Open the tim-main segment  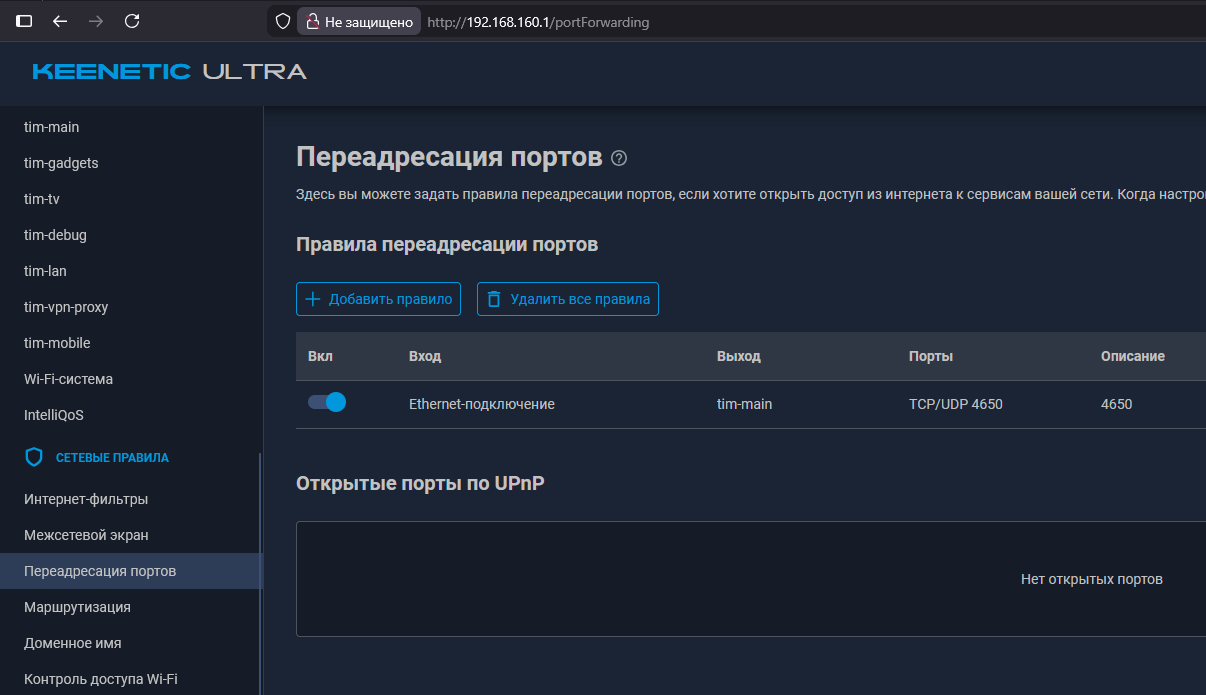pyautogui.click(x=51, y=127)
